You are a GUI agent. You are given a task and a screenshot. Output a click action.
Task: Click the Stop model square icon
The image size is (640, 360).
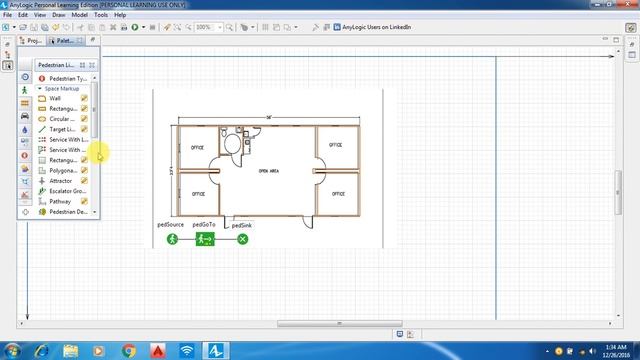(152, 27)
